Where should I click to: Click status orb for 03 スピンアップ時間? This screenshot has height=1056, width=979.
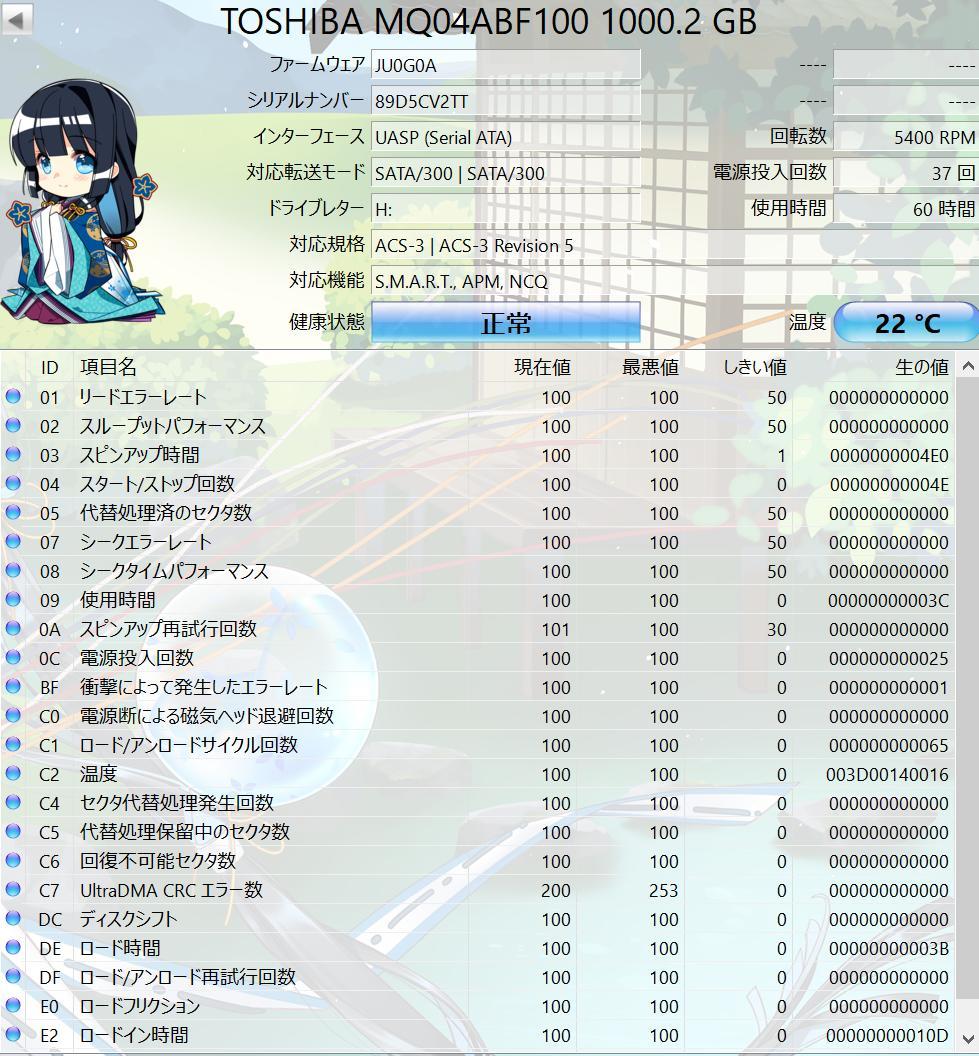point(13,454)
